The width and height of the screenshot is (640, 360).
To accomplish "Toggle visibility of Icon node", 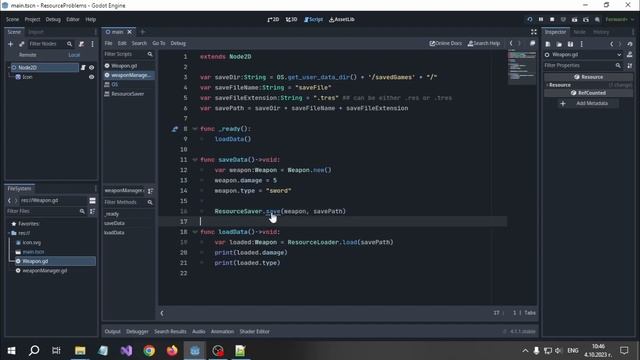I will coord(91,77).
